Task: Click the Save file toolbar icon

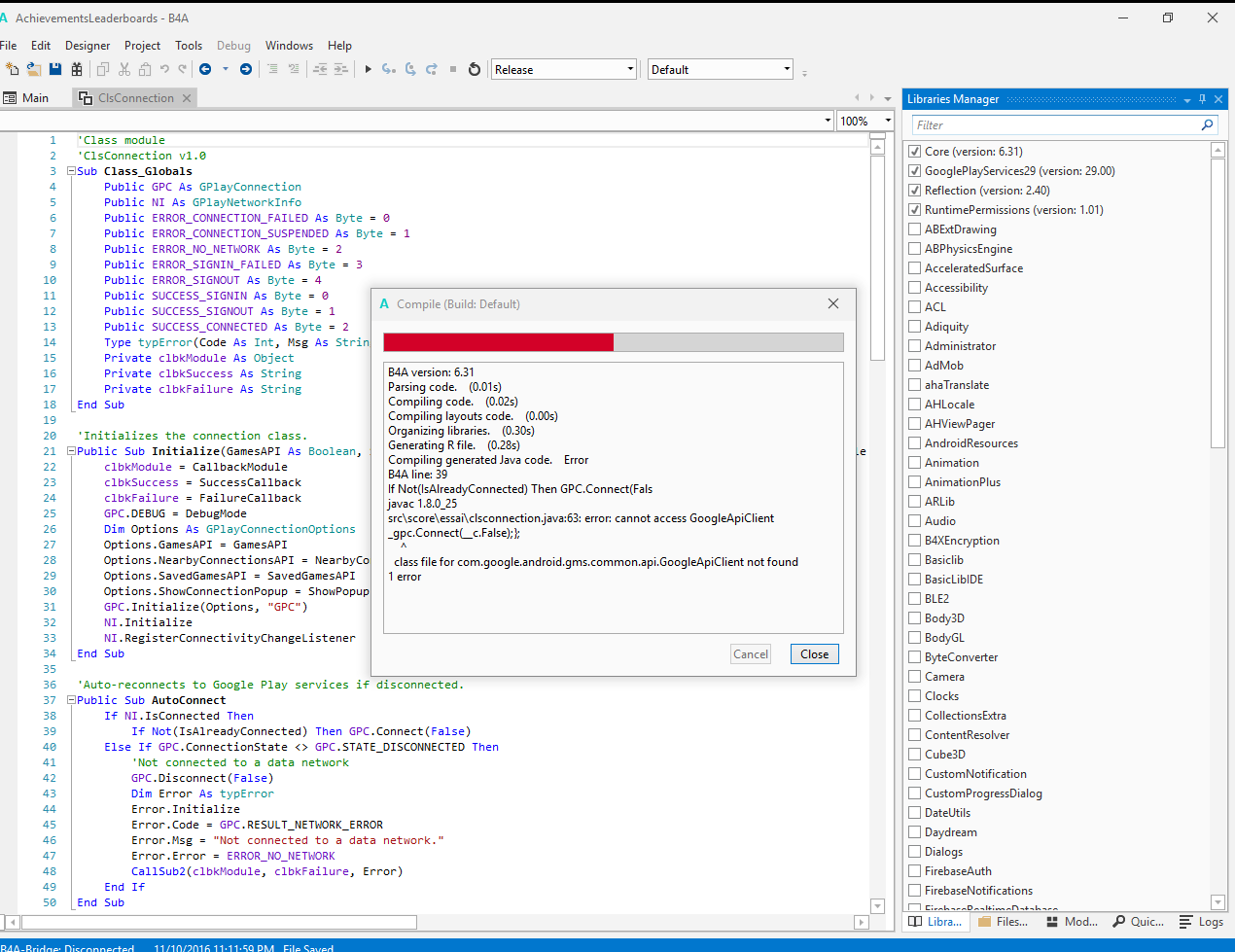Action: click(x=54, y=69)
